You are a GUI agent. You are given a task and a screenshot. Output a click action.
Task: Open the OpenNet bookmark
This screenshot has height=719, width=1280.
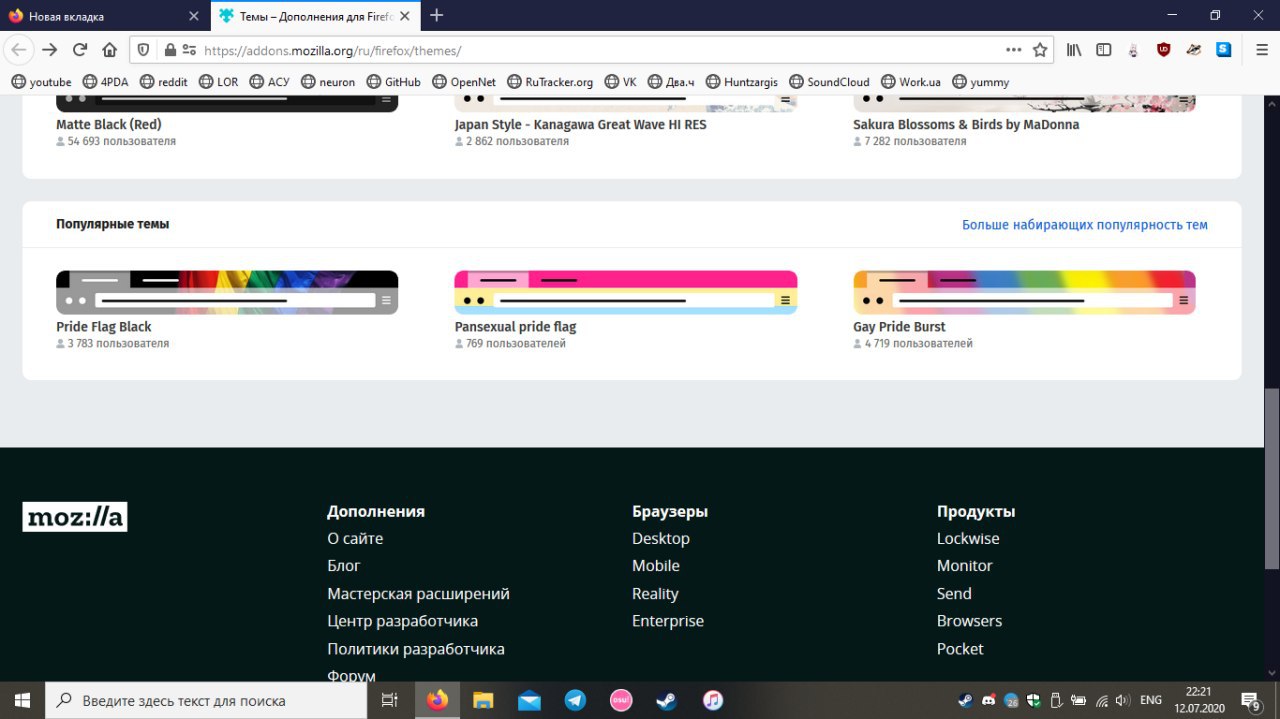coord(464,82)
